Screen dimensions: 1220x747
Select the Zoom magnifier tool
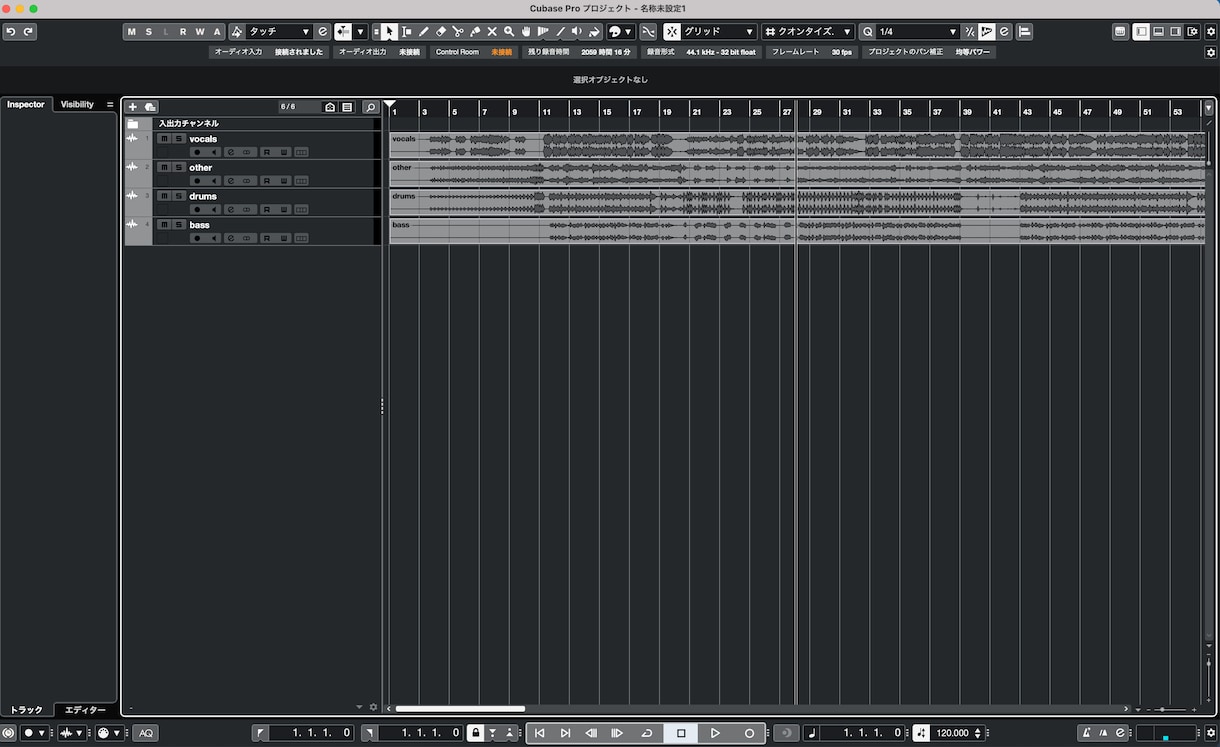(508, 32)
